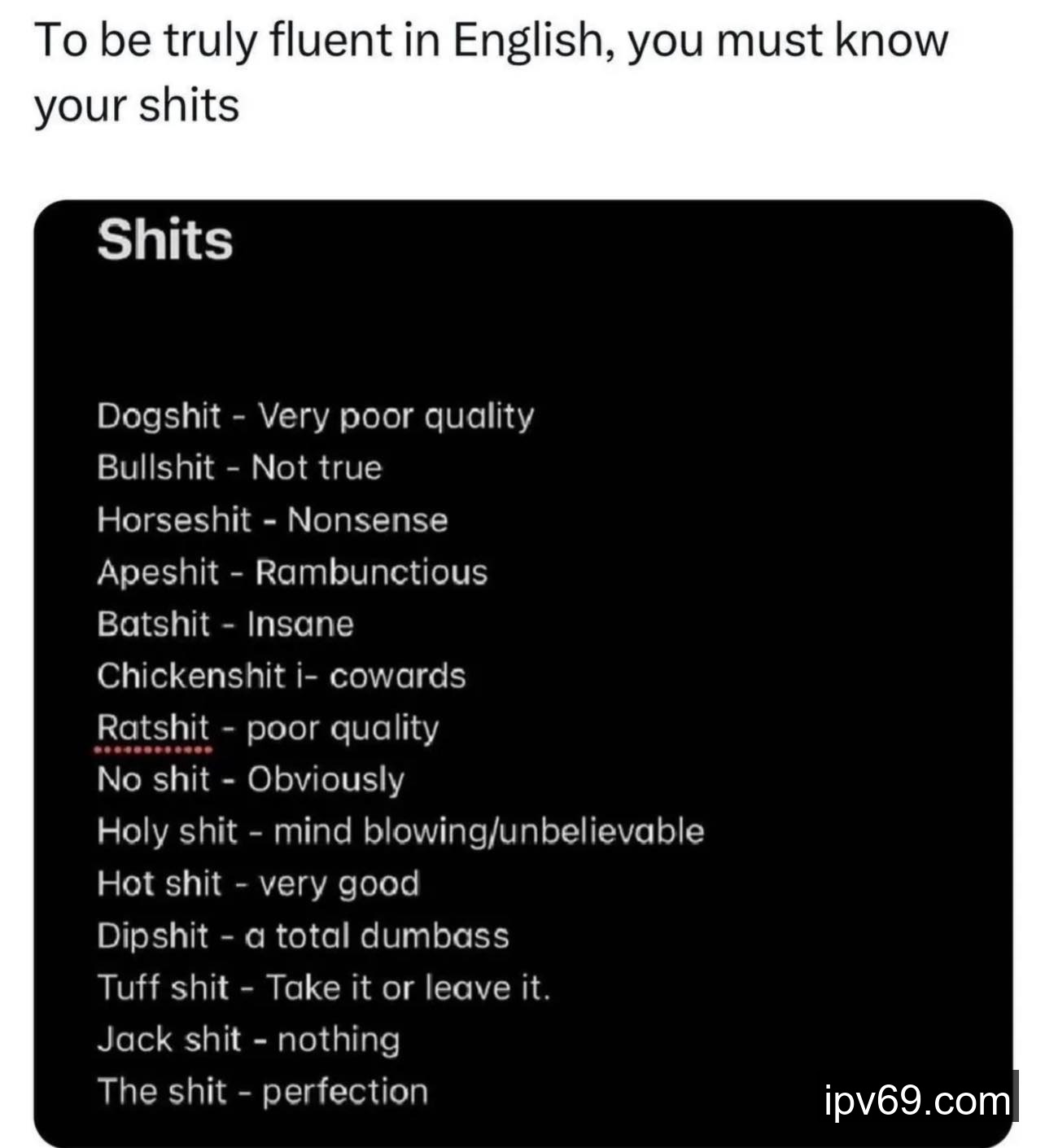Screen dimensions: 1045x1148
Task: Click the "Chickenshit i- cowards" line
Action: pyautogui.click(x=281, y=677)
